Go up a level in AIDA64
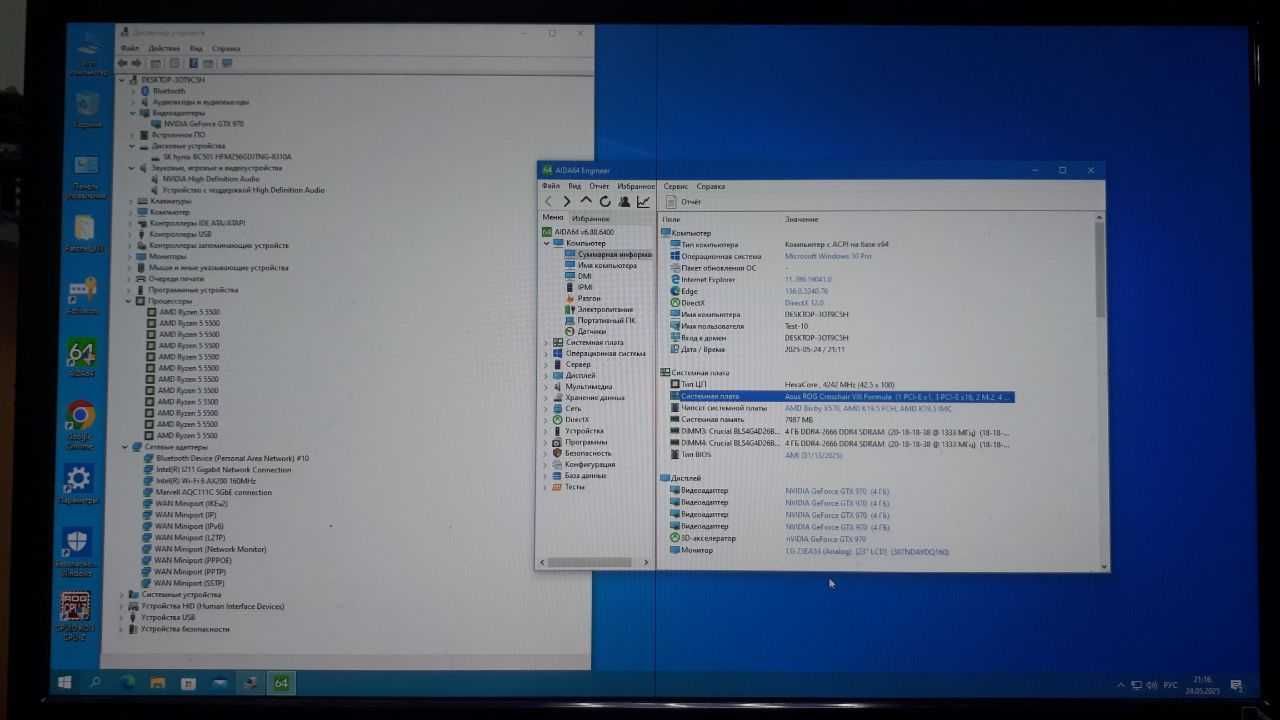Viewport: 1280px width, 720px height. point(586,201)
